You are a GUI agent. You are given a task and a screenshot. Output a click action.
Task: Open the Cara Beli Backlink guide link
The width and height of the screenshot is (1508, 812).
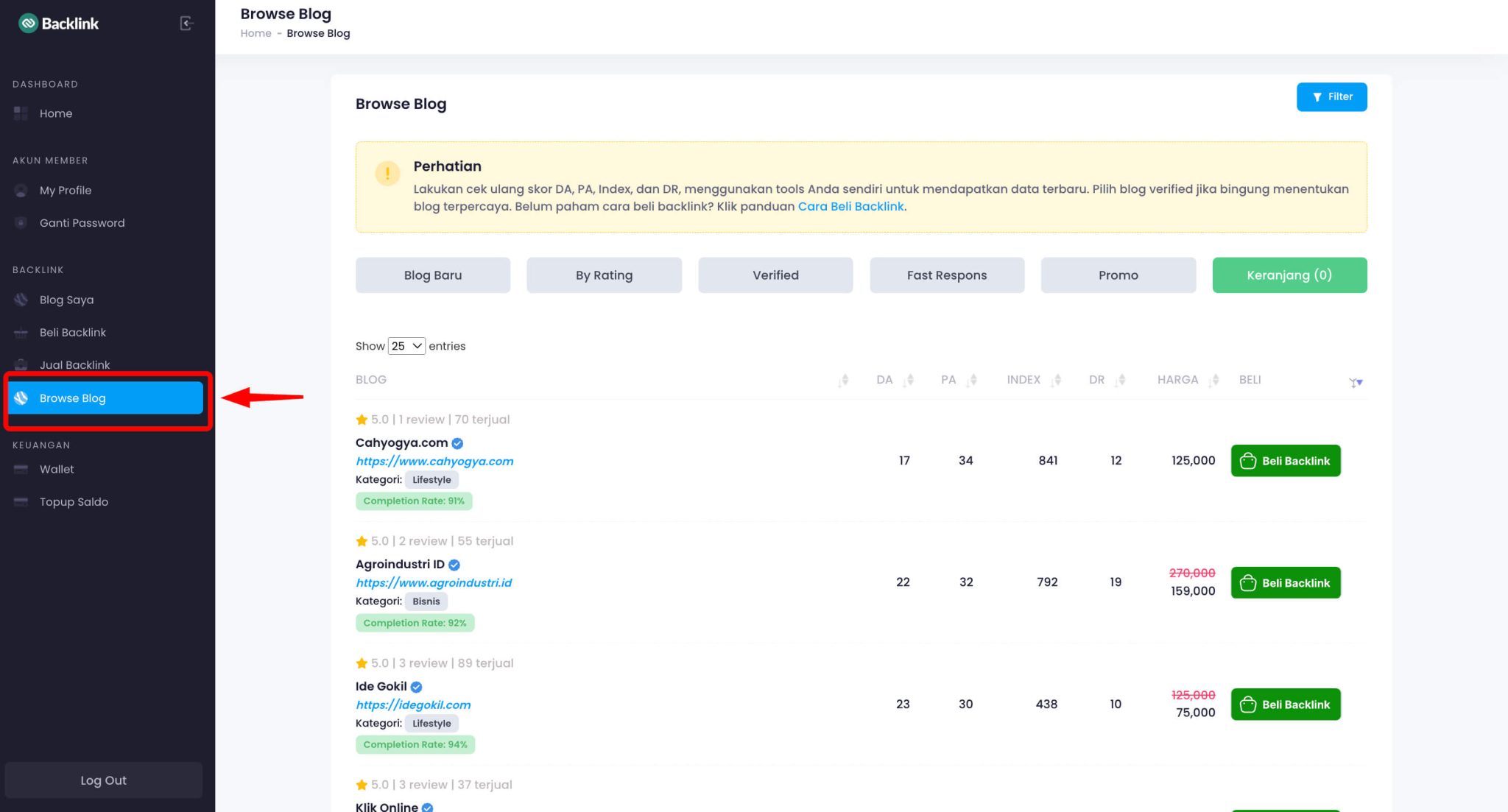click(x=850, y=207)
